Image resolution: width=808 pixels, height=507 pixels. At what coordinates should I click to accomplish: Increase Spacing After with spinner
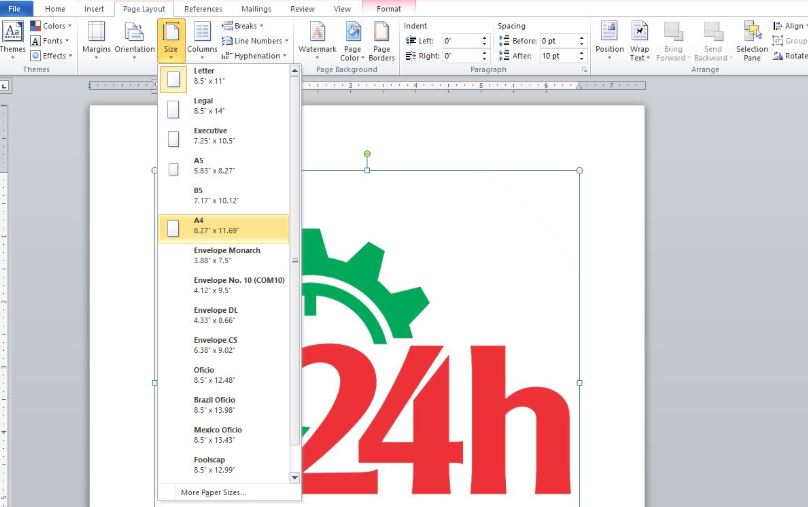click(x=582, y=53)
